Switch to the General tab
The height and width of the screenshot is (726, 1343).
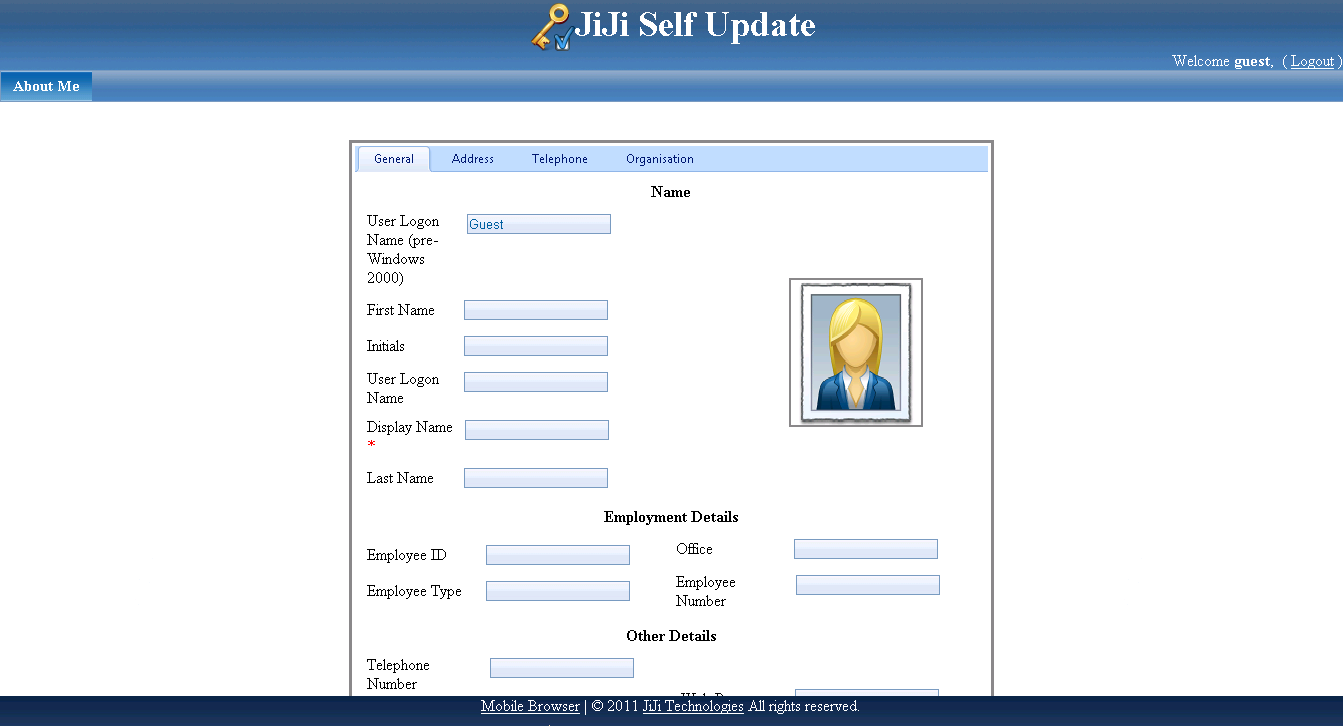pyautogui.click(x=394, y=159)
